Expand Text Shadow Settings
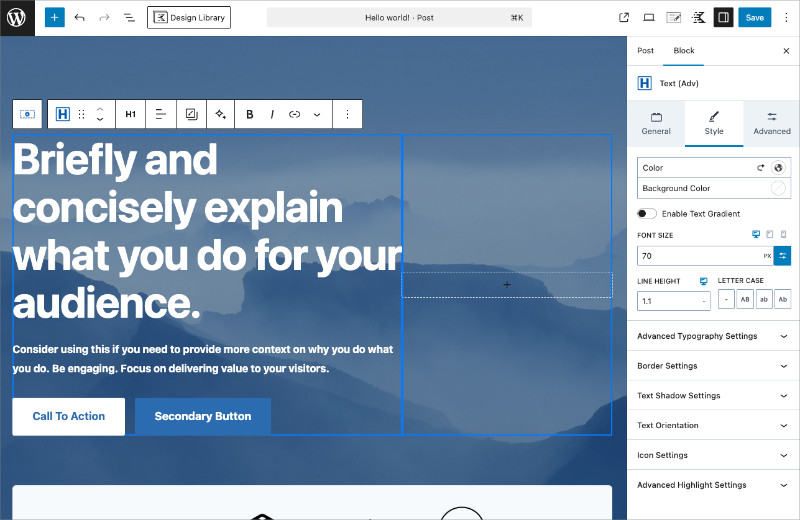This screenshot has width=800, height=520. (x=713, y=395)
